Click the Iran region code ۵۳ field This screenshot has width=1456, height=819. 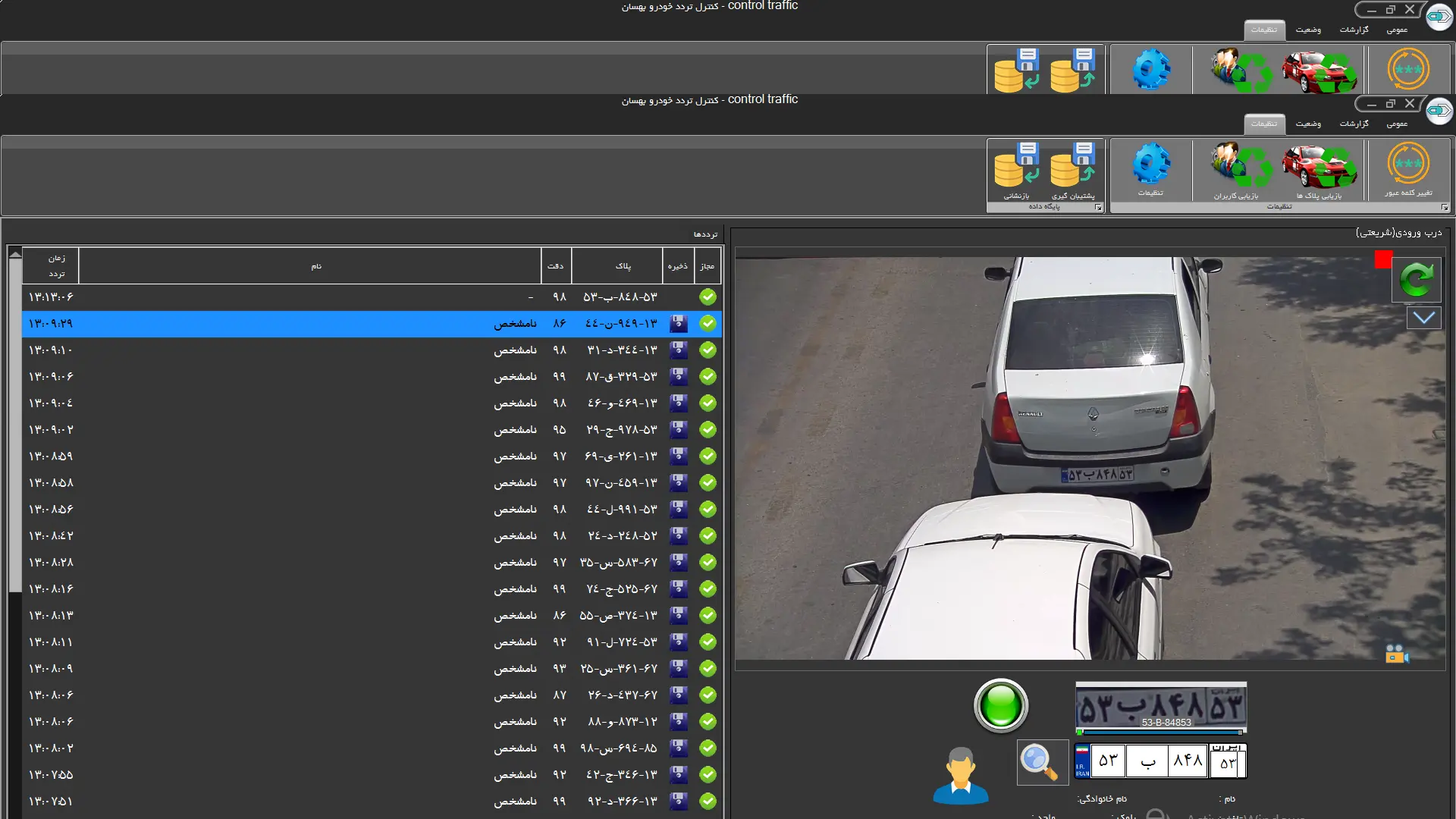pyautogui.click(x=1228, y=763)
